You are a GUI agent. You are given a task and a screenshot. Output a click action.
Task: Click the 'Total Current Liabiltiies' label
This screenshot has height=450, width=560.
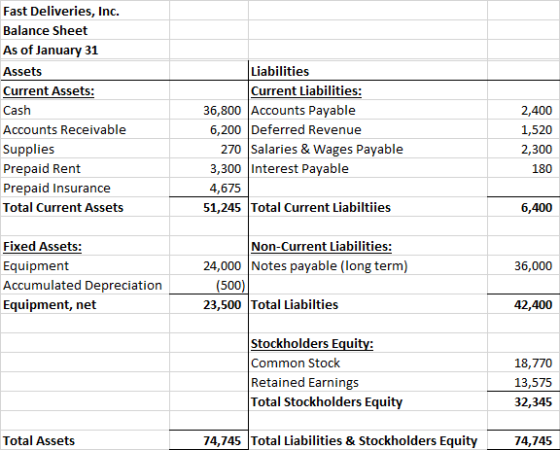click(x=321, y=208)
